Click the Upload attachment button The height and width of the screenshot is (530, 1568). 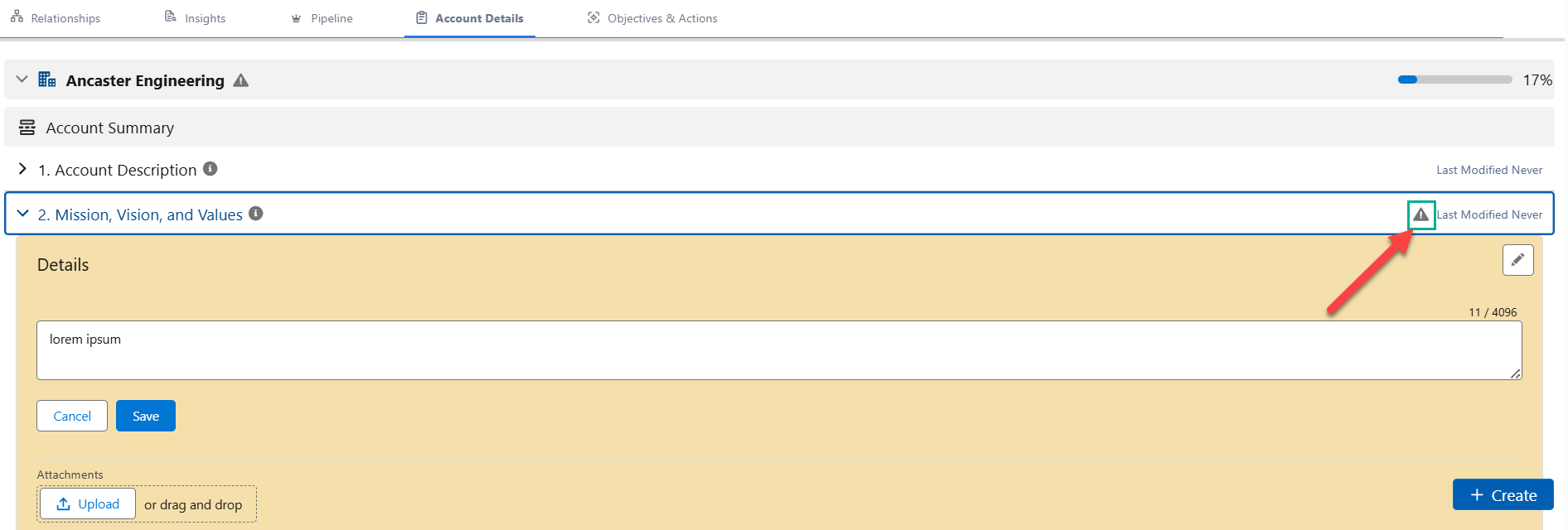pos(88,503)
